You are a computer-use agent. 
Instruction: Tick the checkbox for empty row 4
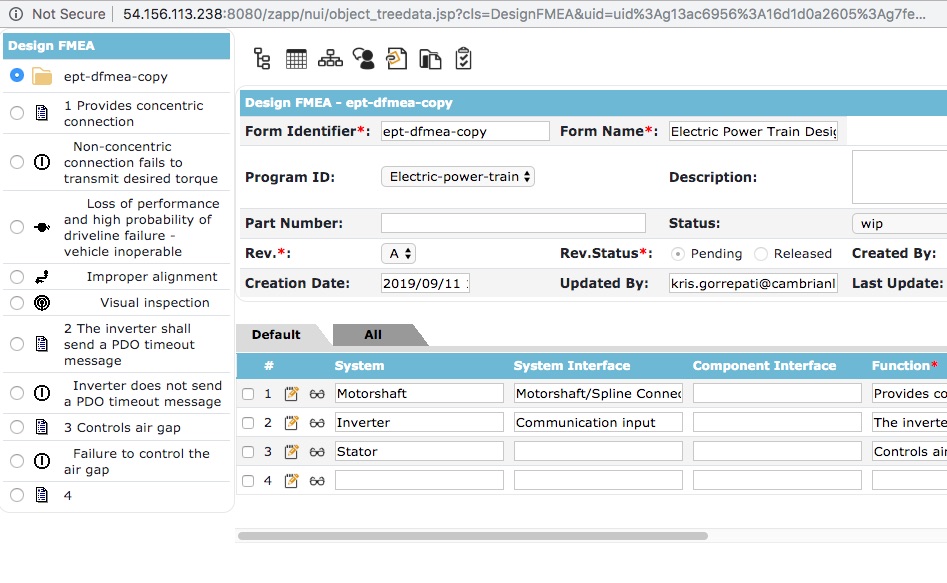[x=248, y=481]
